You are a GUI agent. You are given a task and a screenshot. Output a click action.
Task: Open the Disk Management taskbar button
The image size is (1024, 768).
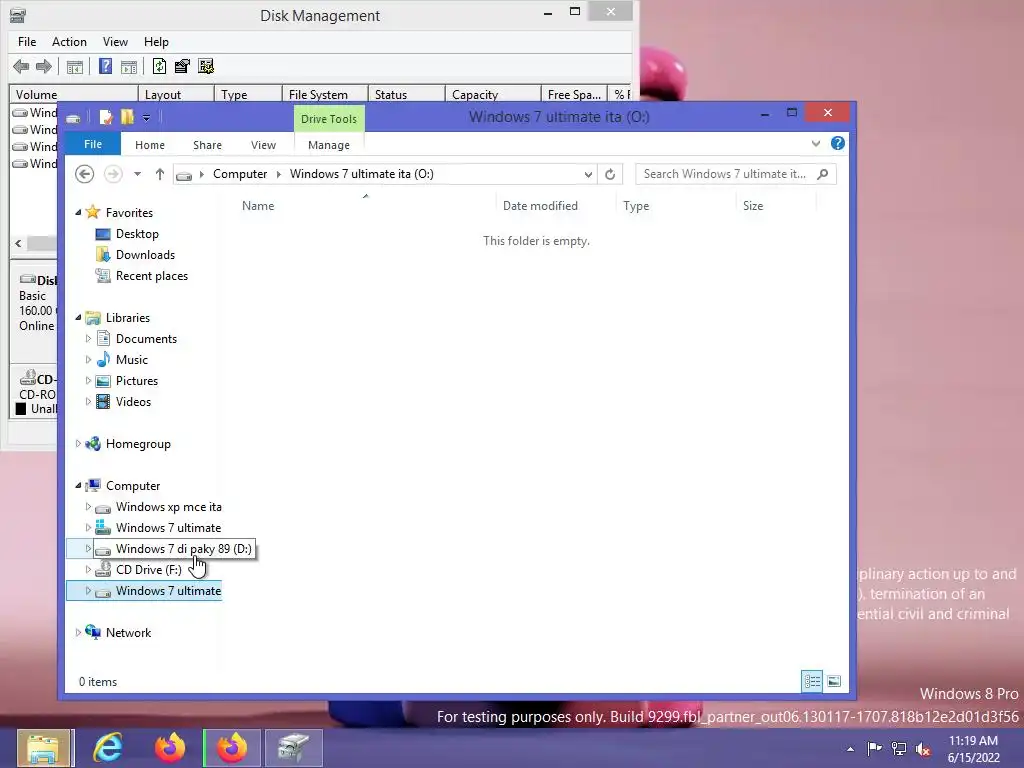click(x=293, y=748)
